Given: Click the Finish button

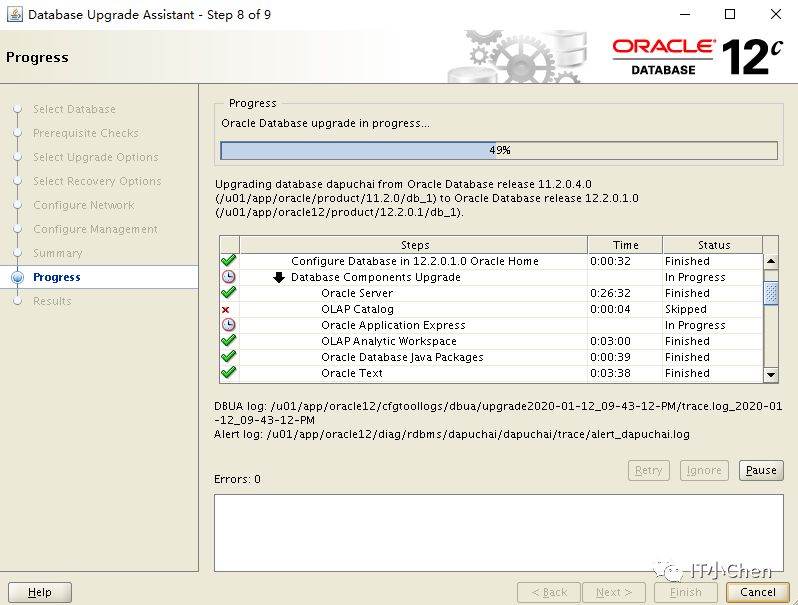Looking at the screenshot, I should coord(686,592).
